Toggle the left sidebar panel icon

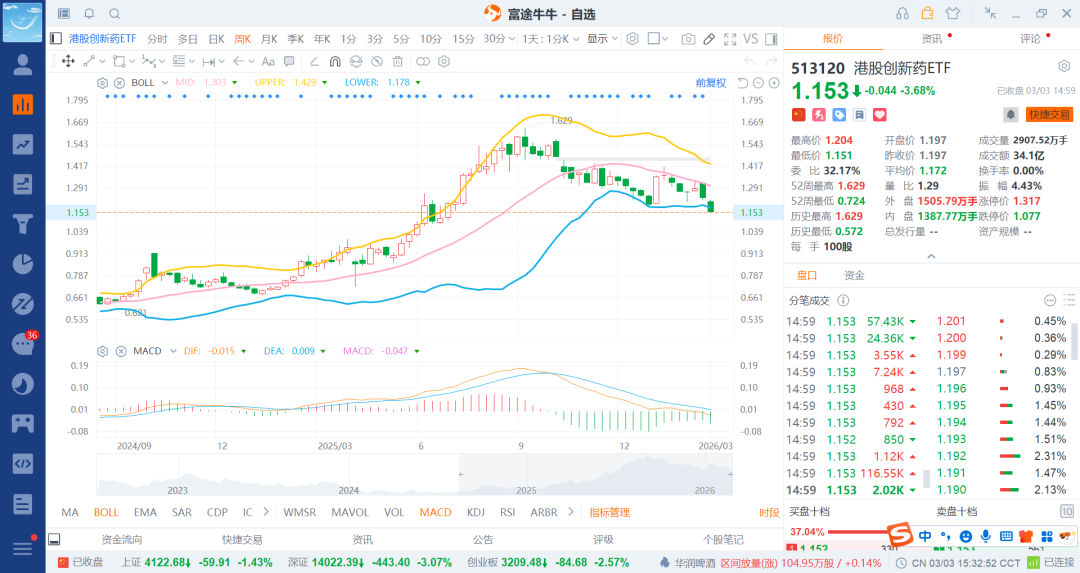pyautogui.click(x=56, y=39)
